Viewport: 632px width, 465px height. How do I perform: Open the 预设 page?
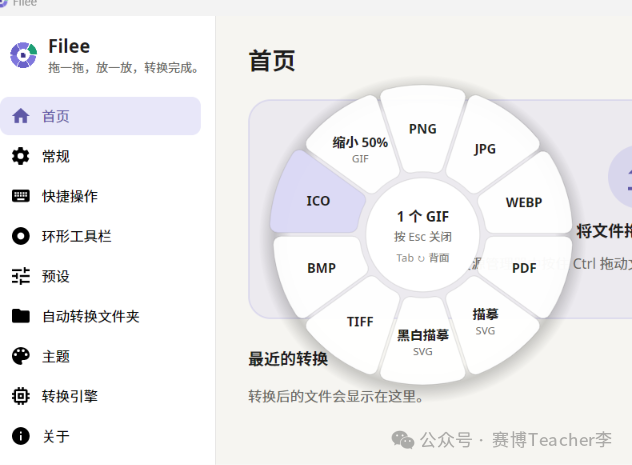101,276
